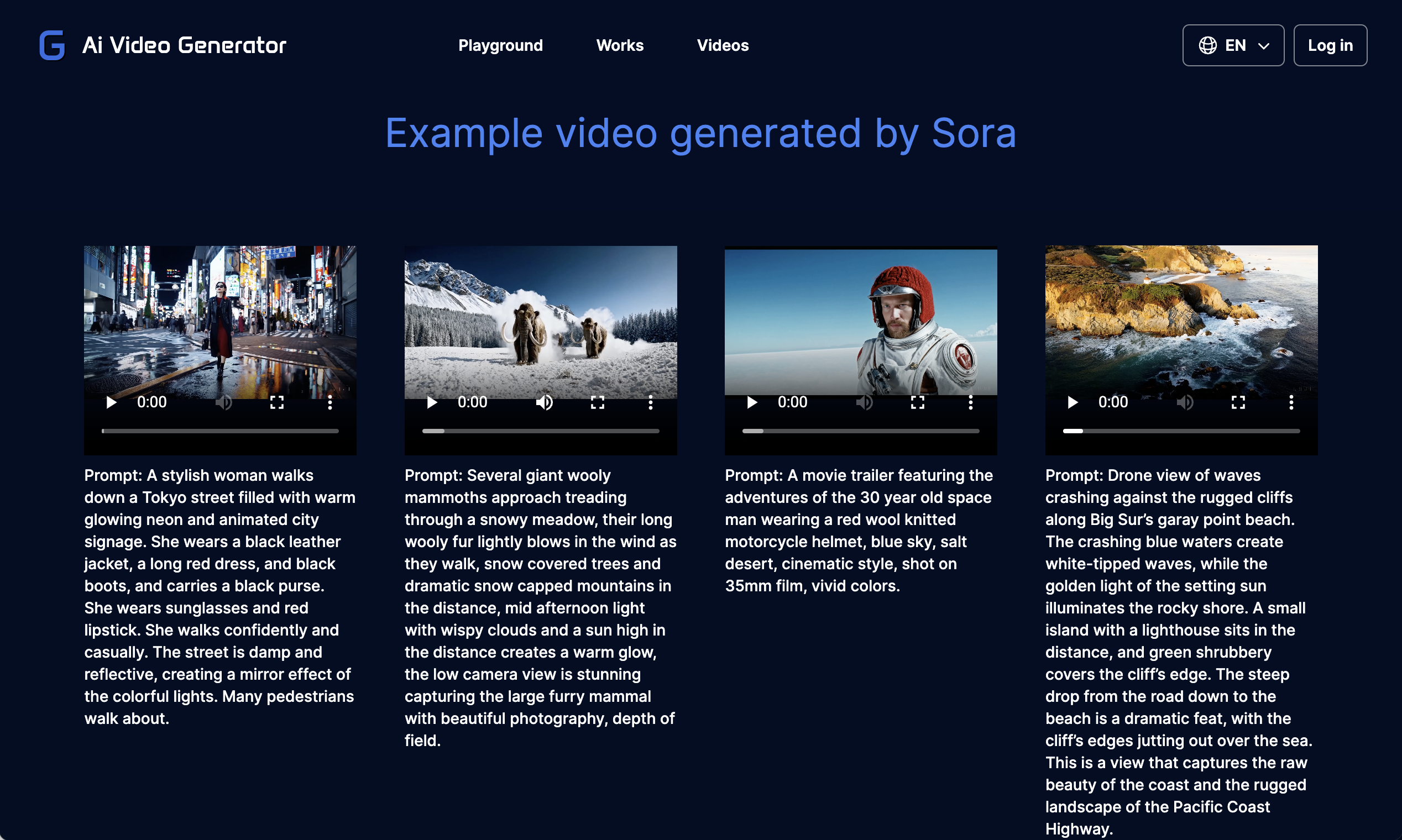Click the Log in button
Screen dimensions: 1402x840
[1330, 45]
